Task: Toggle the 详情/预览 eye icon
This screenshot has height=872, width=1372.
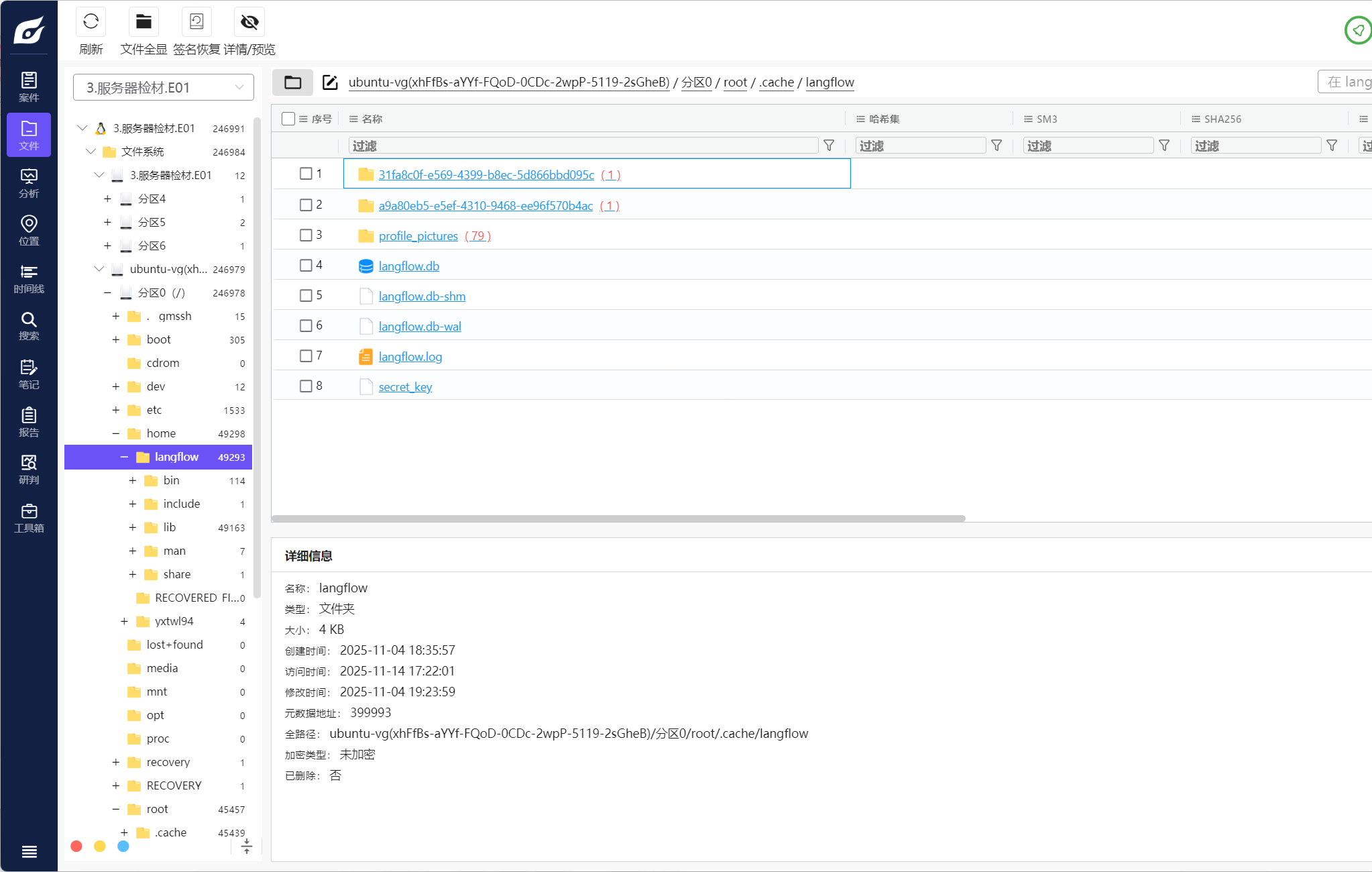Action: [x=249, y=22]
